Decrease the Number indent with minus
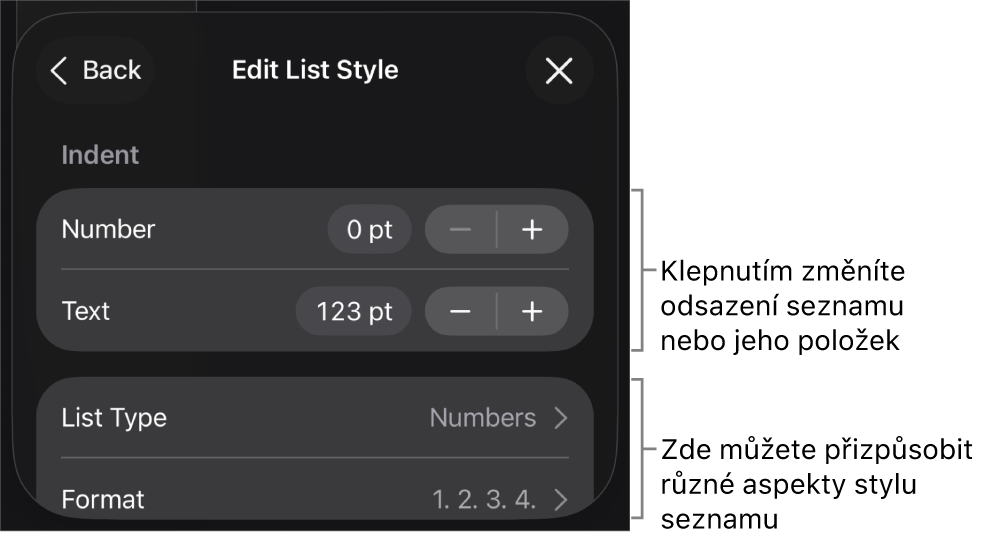Image resolution: width=983 pixels, height=537 pixels. (460, 230)
